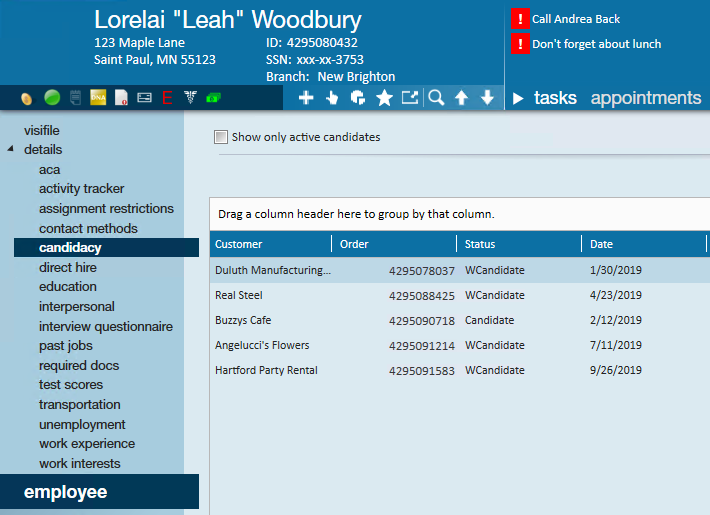This screenshot has height=515, width=710.
Task: Open the aca section
Action: tap(49, 170)
